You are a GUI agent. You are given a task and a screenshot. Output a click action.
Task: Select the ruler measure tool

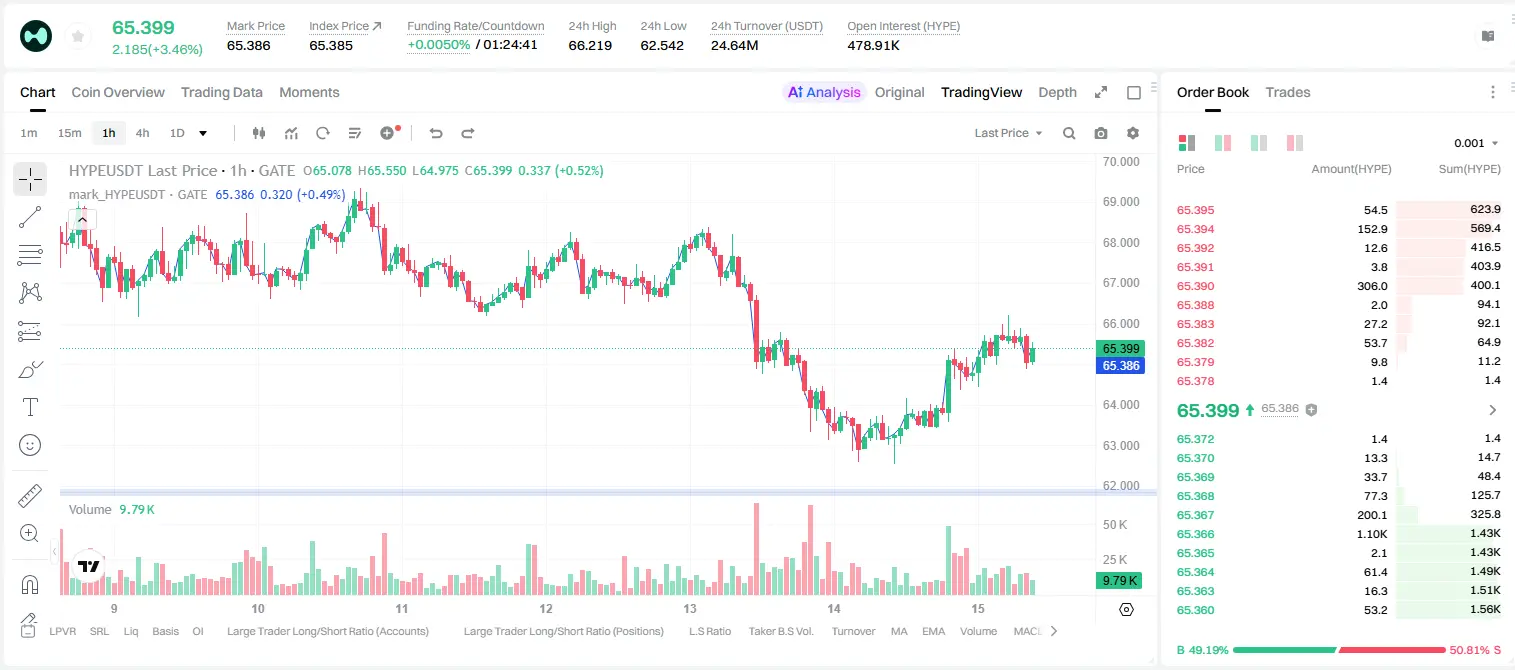coord(30,496)
